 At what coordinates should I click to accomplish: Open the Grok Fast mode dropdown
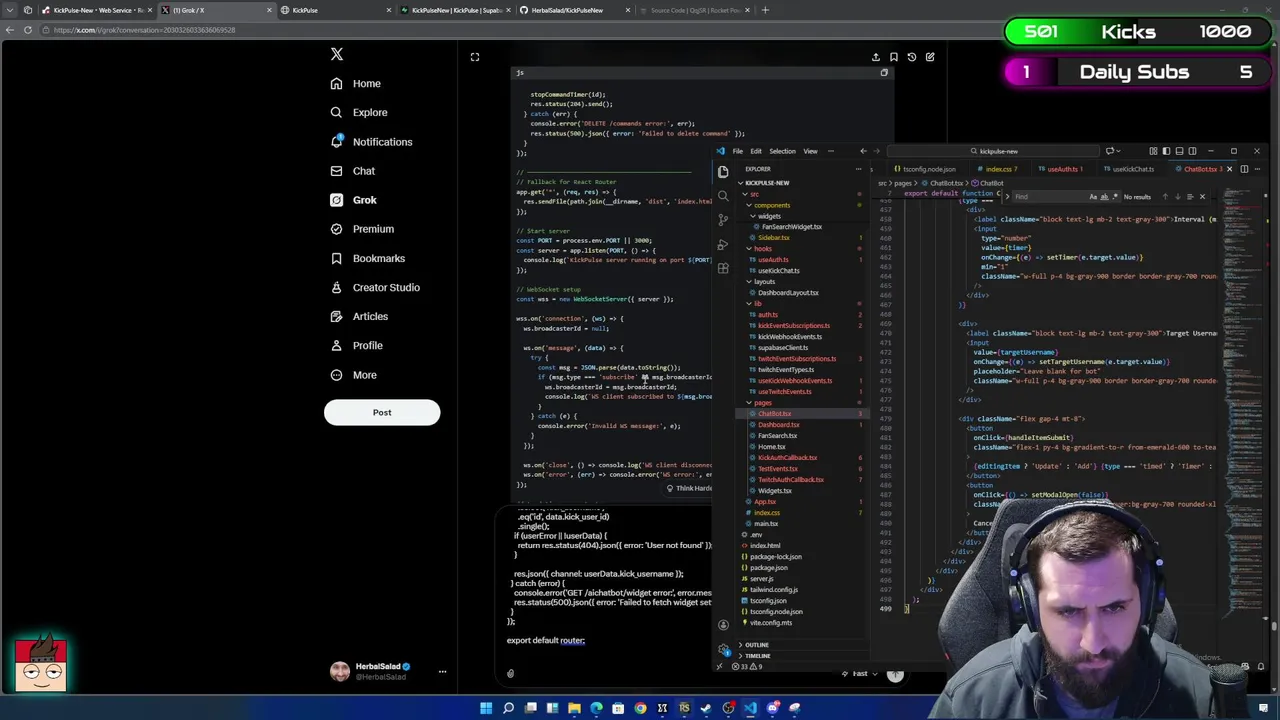click(x=860, y=674)
